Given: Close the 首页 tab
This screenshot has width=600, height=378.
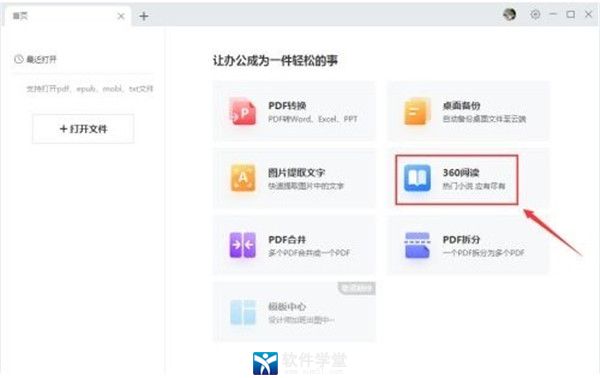Looking at the screenshot, I should [121, 16].
